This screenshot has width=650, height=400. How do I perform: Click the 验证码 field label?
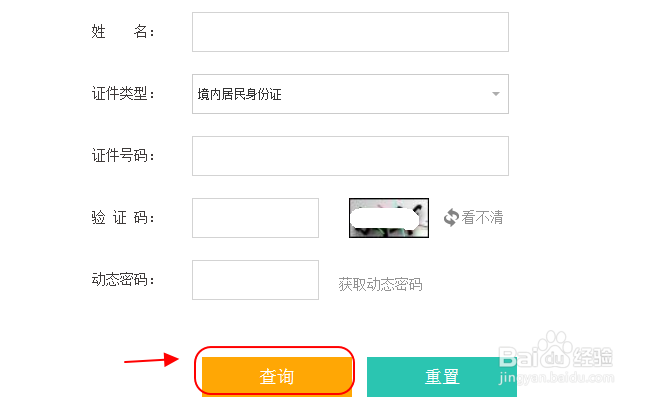123,217
